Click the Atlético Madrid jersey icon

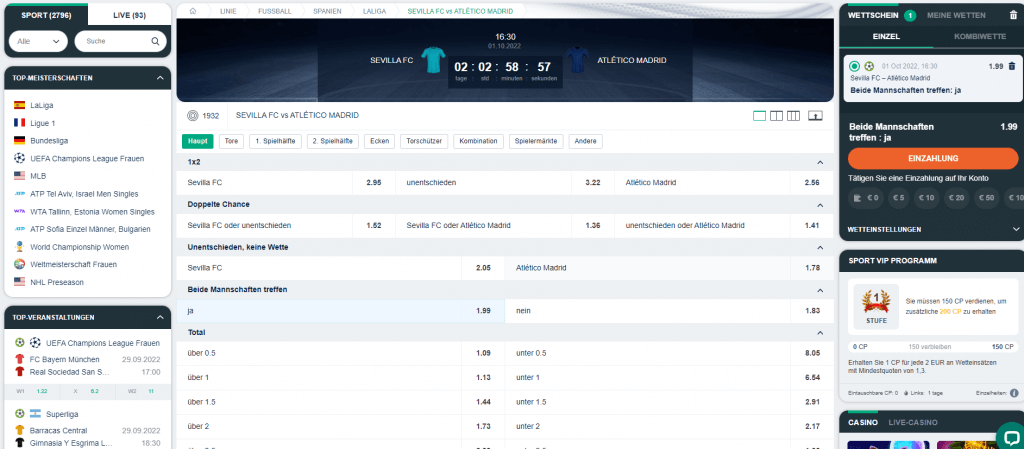coord(577,59)
